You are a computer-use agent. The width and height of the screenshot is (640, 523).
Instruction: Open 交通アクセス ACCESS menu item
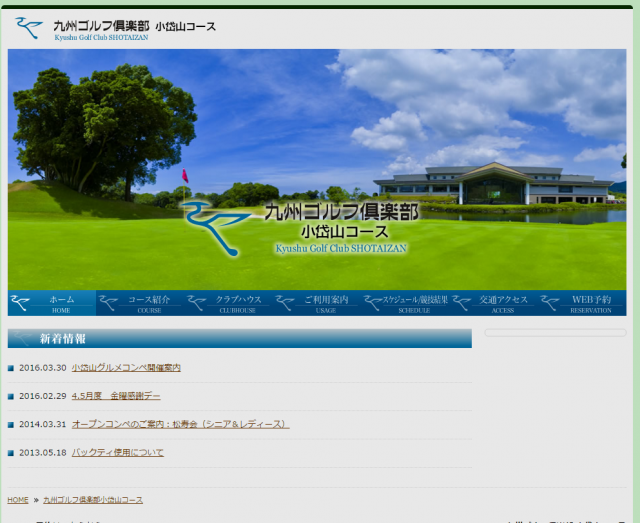(494, 303)
